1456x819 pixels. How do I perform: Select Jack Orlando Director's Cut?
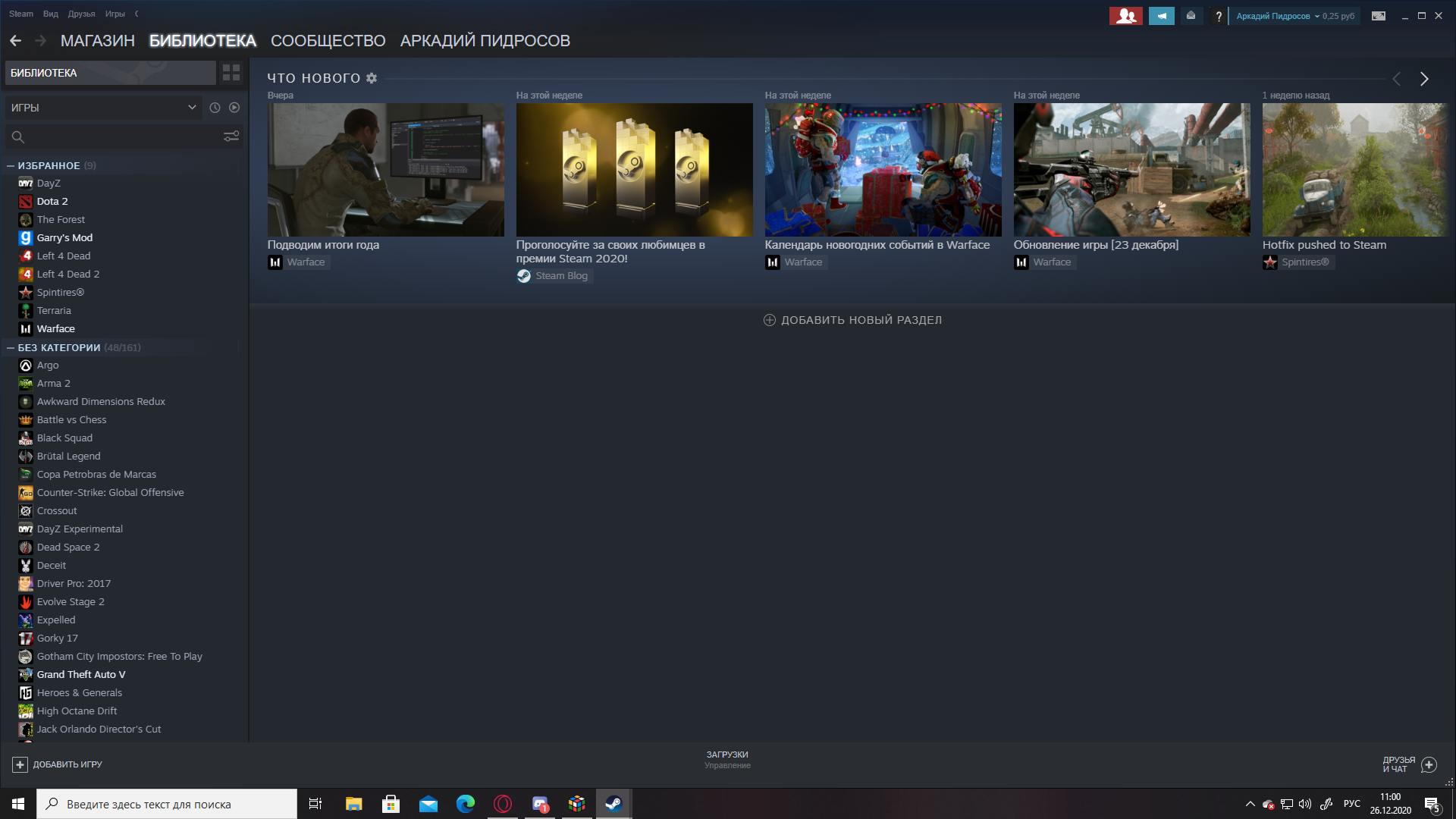point(99,730)
